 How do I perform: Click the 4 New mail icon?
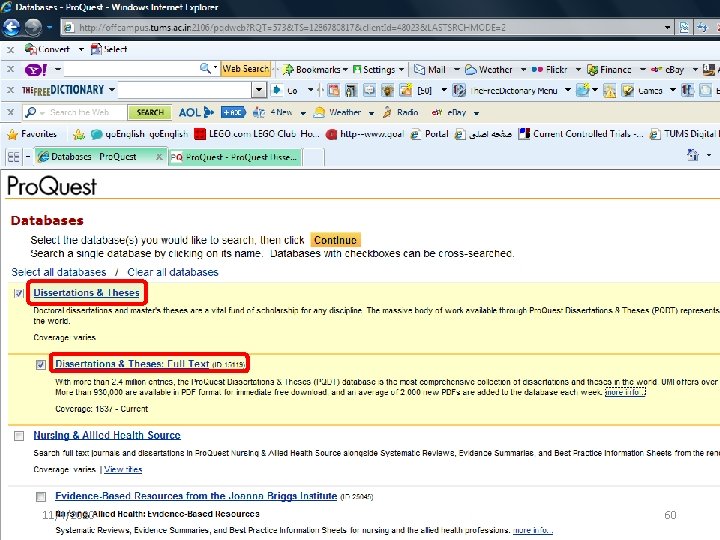tap(259, 112)
